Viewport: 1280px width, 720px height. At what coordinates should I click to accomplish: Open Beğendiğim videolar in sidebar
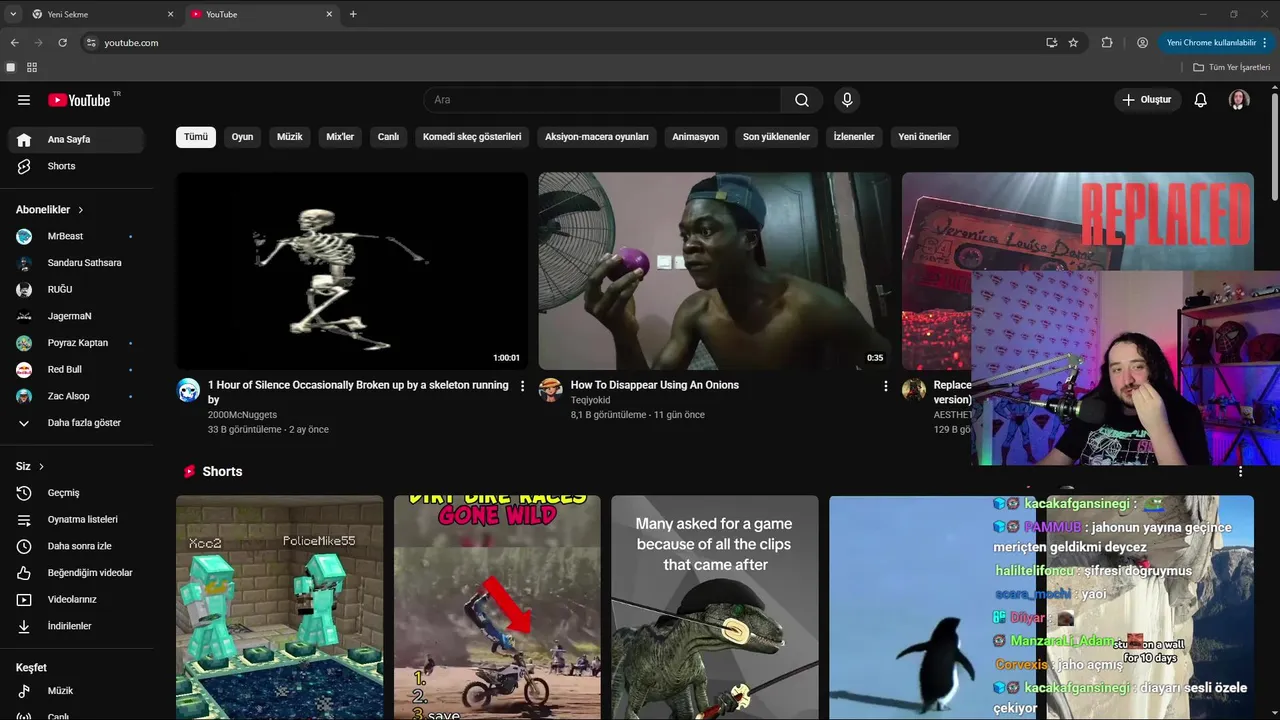coord(76,573)
